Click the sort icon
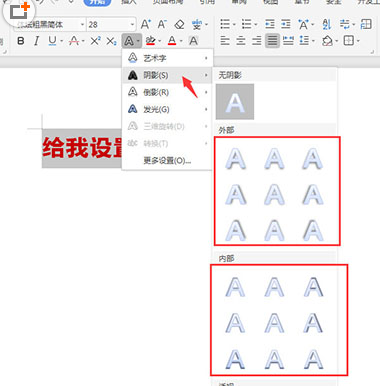Screen dimensions: 392x386 coord(327,24)
